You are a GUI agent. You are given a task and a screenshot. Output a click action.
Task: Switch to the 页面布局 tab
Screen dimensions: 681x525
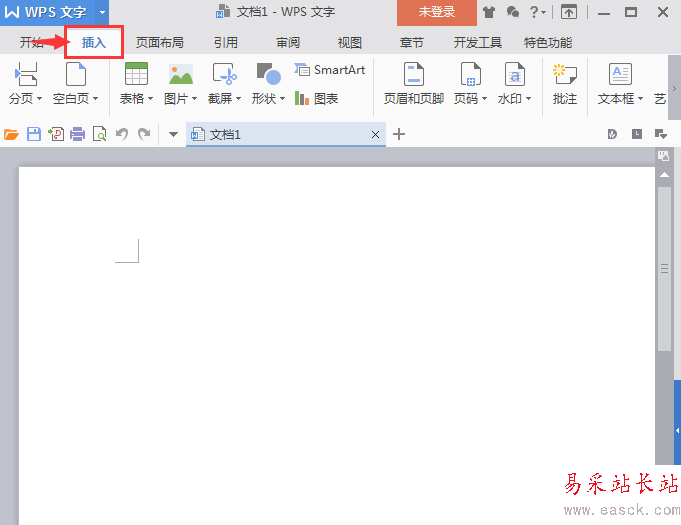[160, 43]
